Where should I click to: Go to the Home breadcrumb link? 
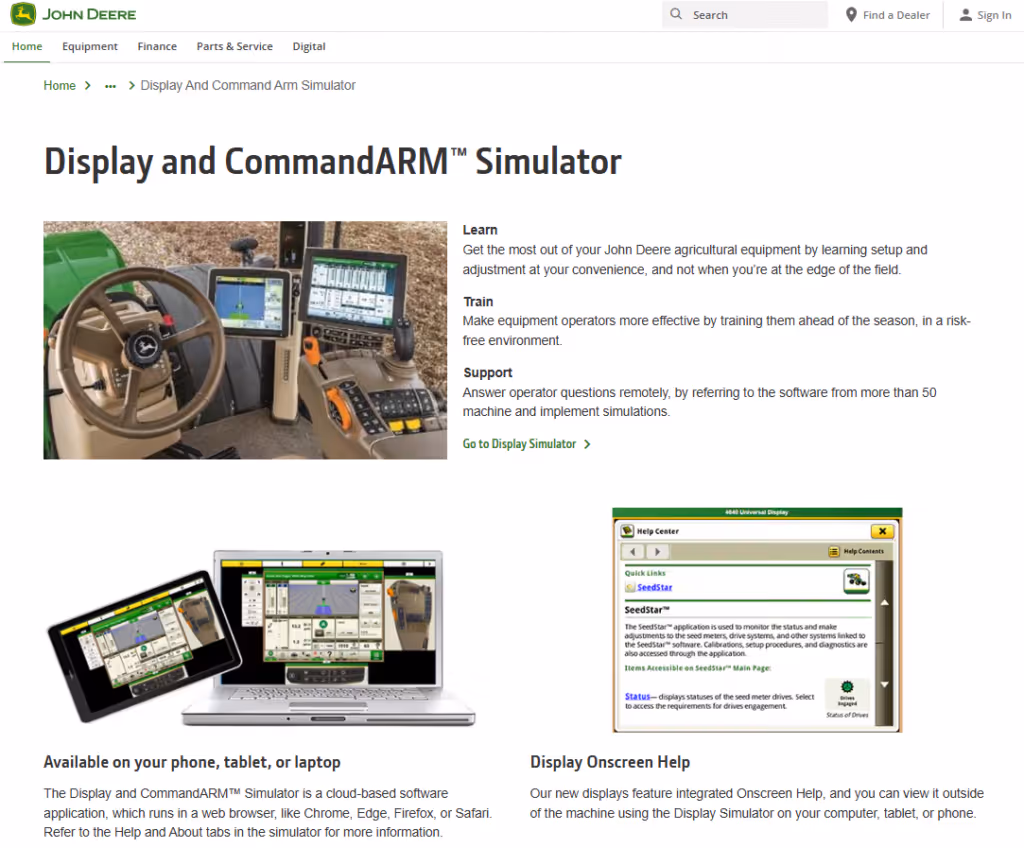pyautogui.click(x=59, y=86)
